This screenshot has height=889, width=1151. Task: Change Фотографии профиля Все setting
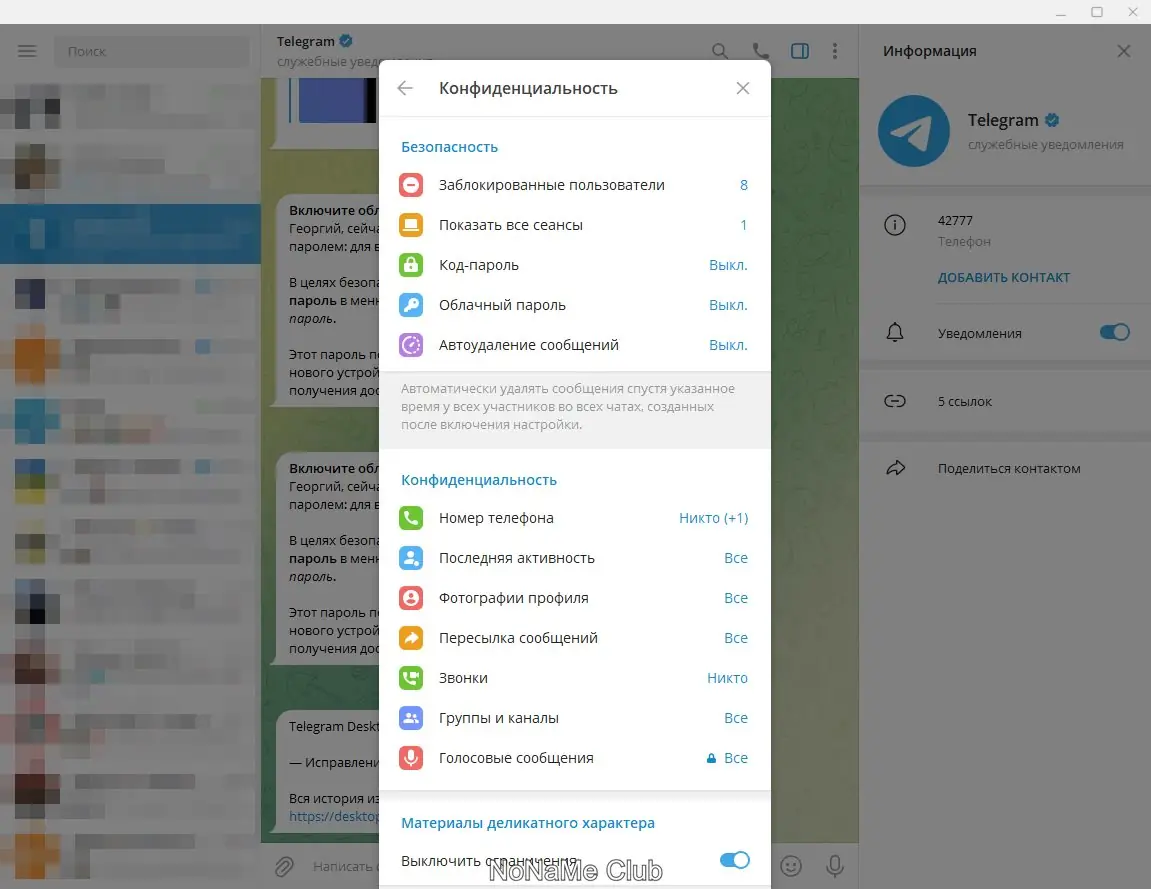coord(736,598)
